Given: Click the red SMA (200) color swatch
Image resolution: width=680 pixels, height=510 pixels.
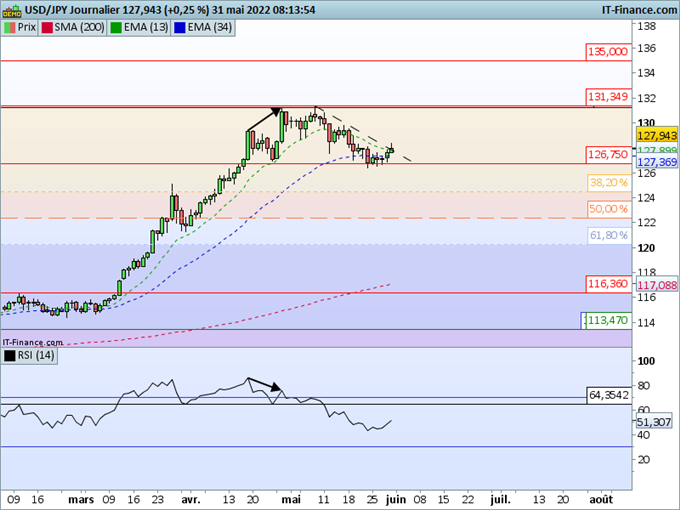Looking at the screenshot, I should 47,28.
